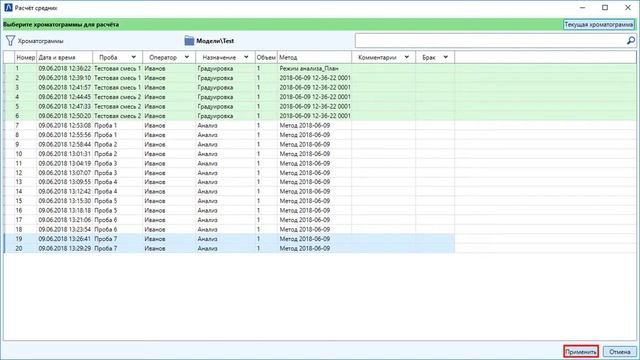The image size is (640, 360).
Task: Open the Оператор column filter dropdown
Action: [187, 57]
